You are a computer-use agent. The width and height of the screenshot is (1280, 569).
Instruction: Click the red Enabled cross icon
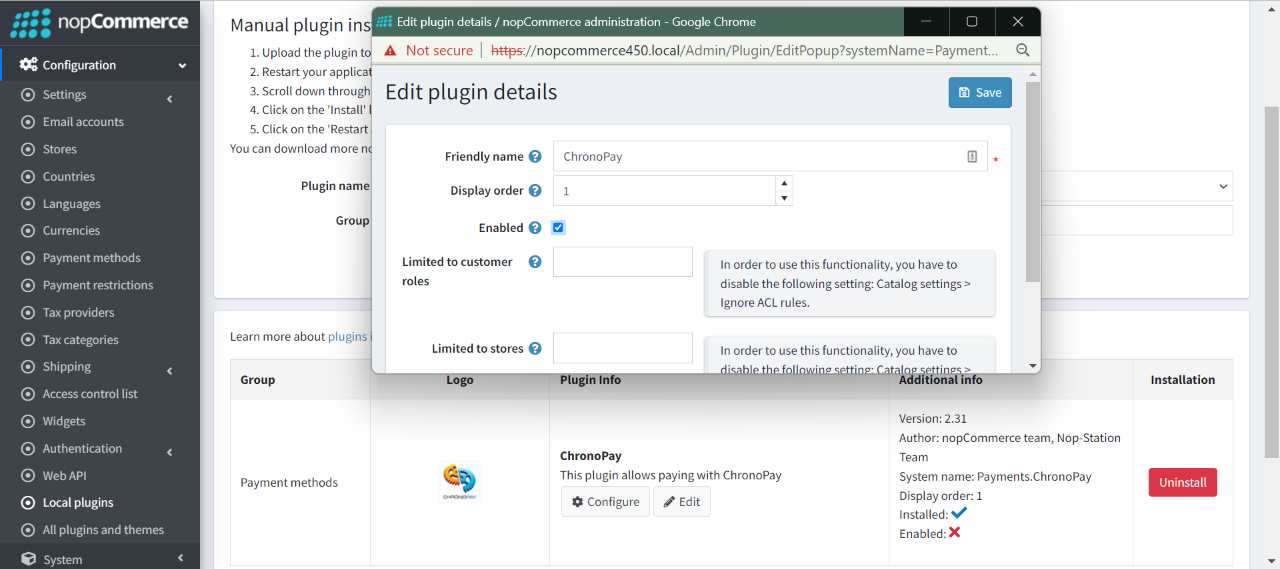(955, 533)
